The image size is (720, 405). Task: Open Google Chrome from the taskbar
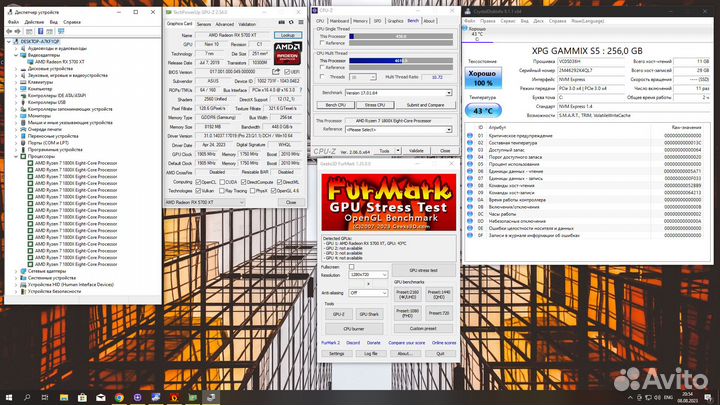click(119, 397)
